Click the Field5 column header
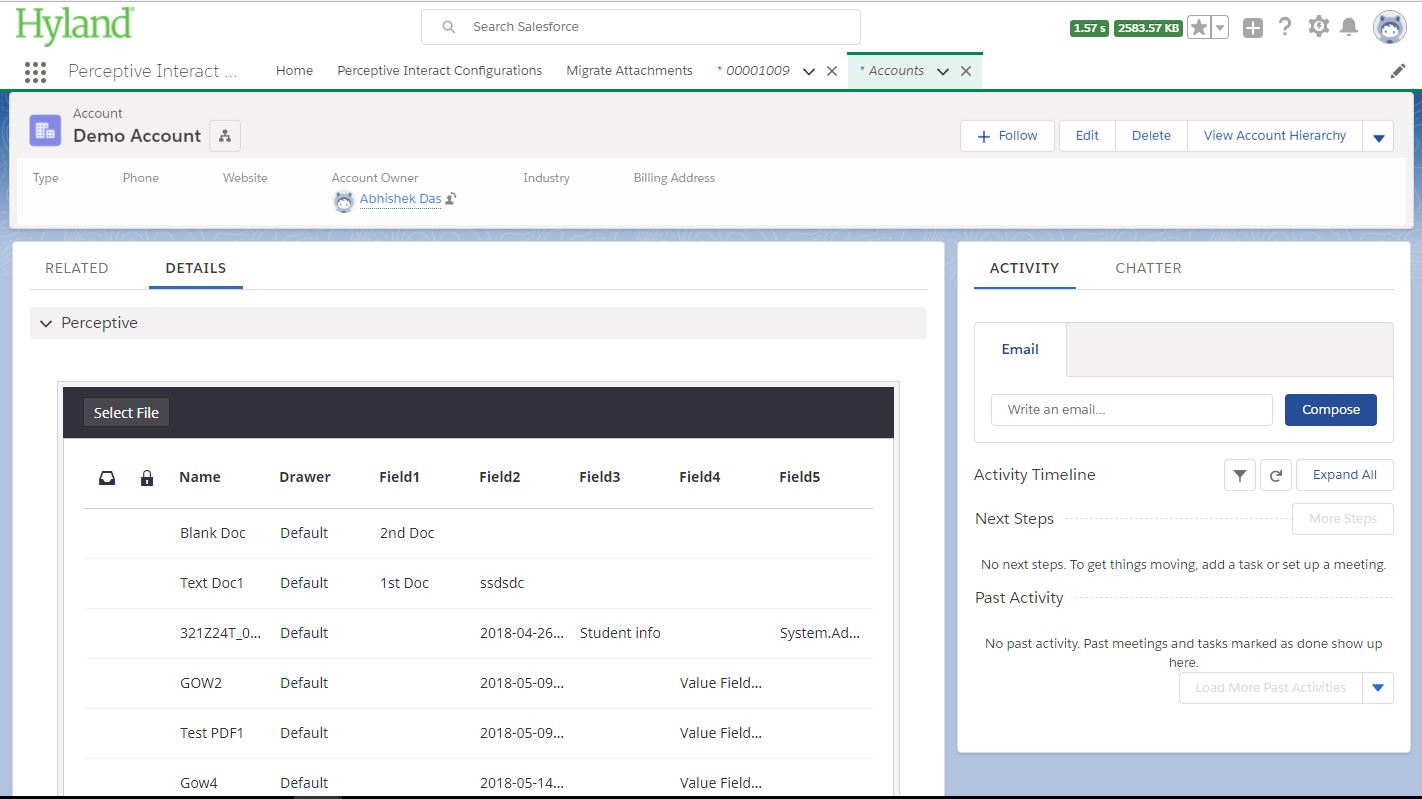This screenshot has height=799, width=1422. pos(799,478)
